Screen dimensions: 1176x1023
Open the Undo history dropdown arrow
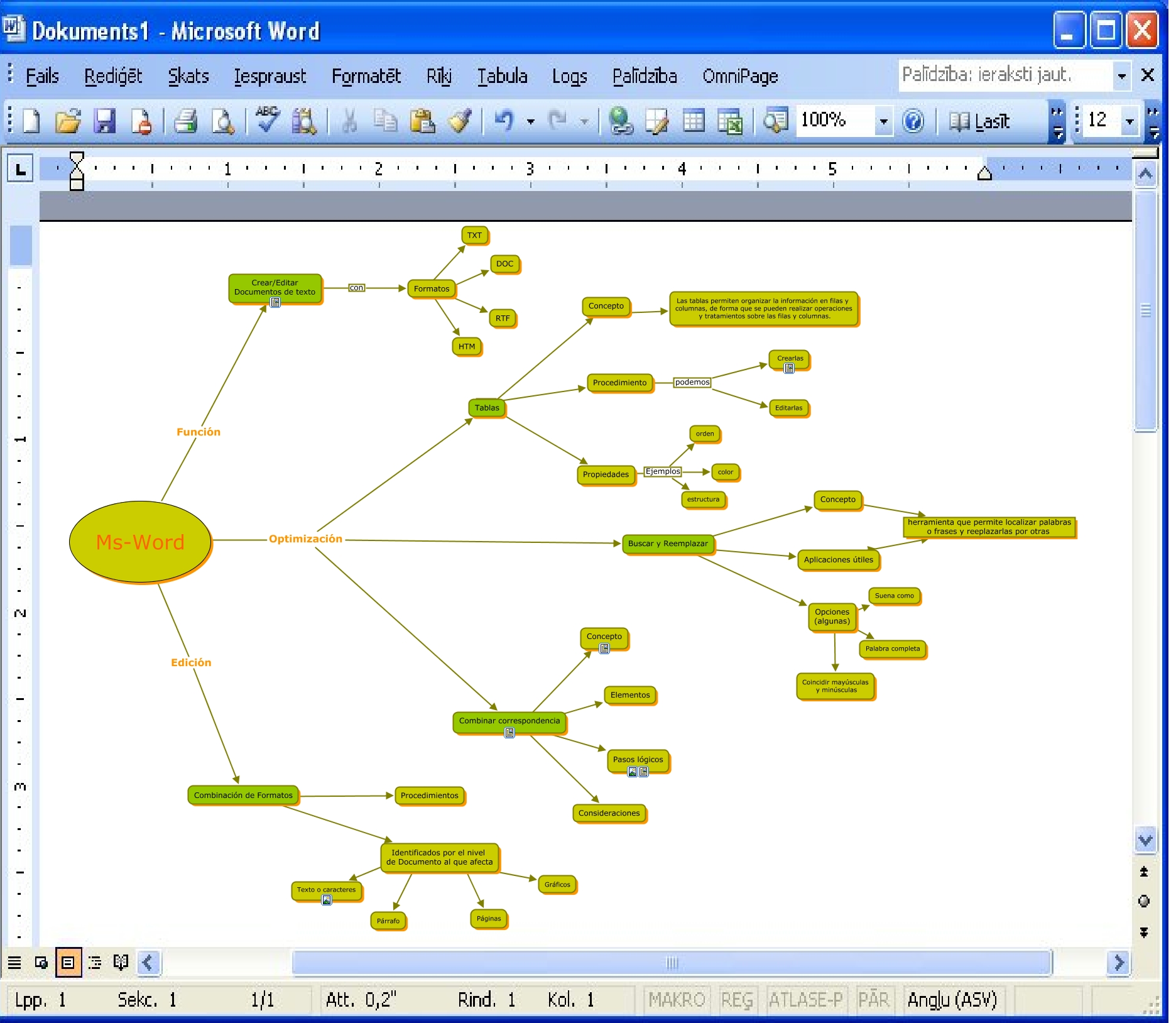click(531, 121)
